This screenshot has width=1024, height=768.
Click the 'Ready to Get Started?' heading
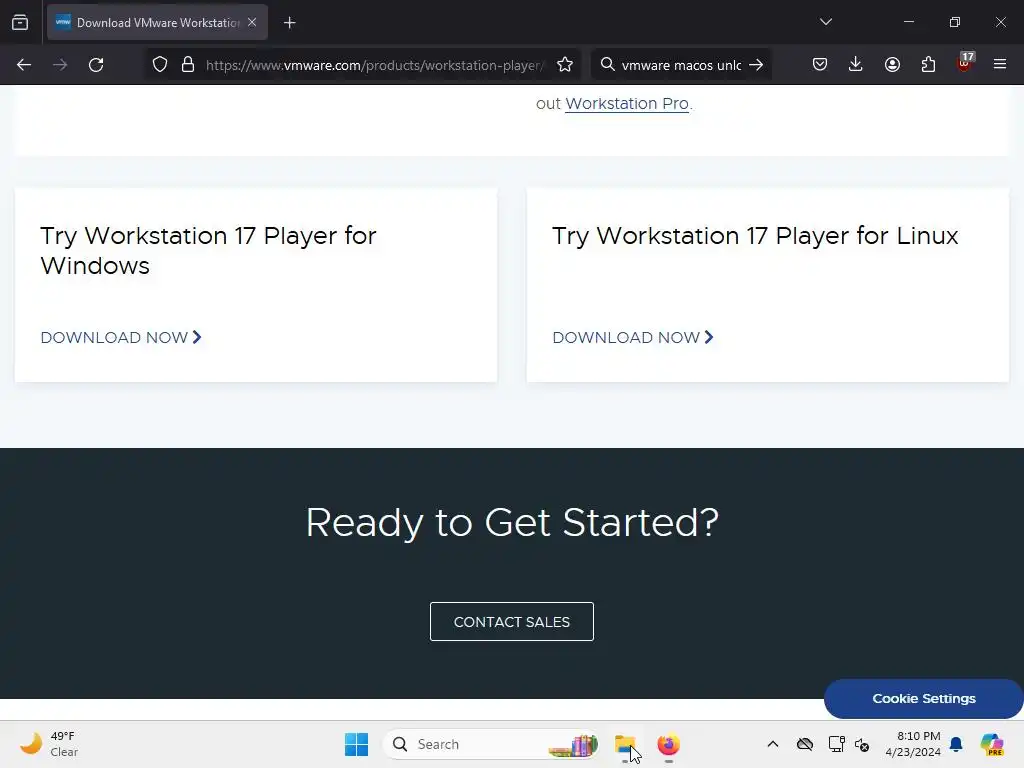point(512,522)
